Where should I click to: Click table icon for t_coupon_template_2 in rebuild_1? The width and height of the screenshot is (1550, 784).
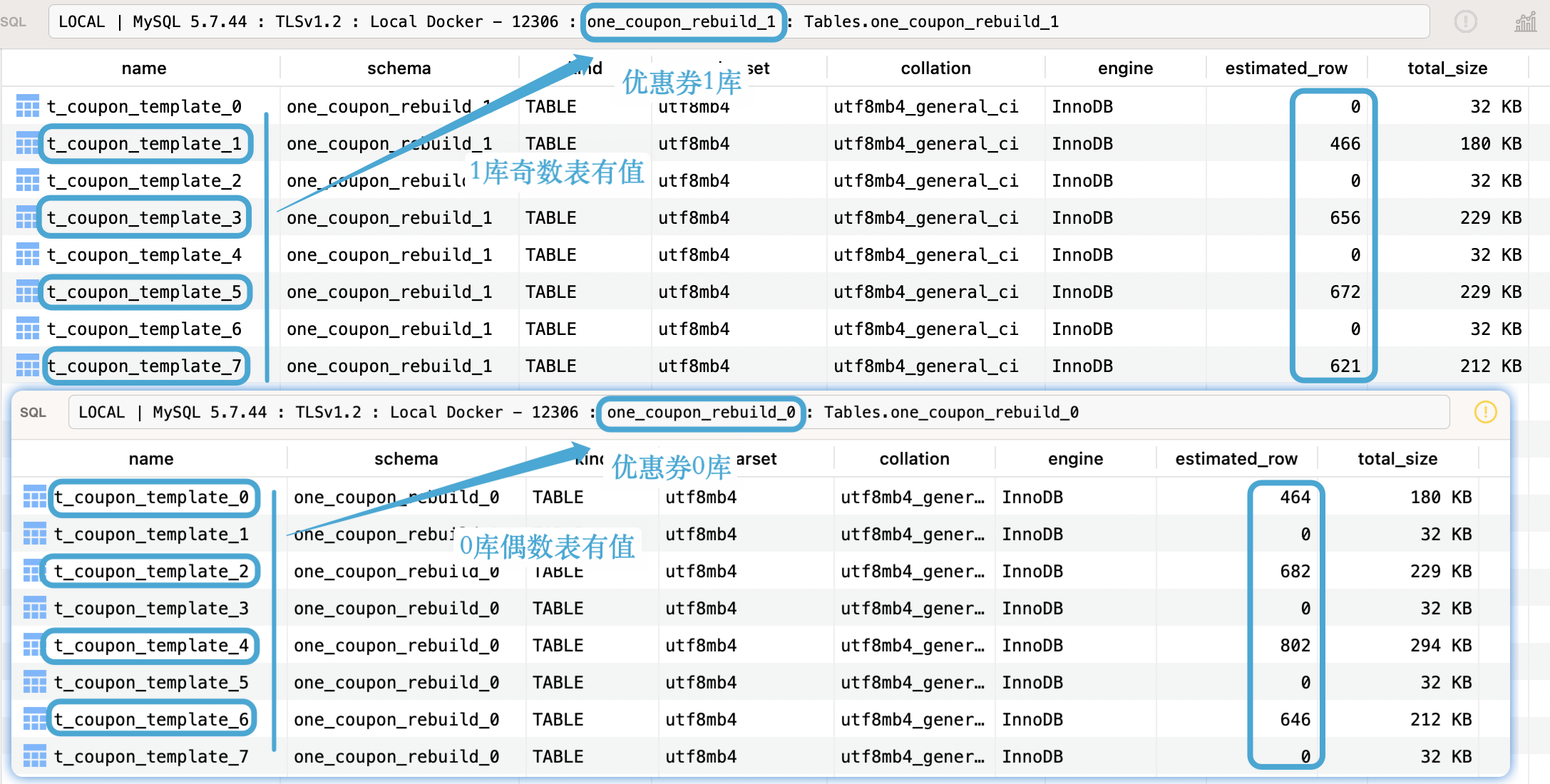28,181
